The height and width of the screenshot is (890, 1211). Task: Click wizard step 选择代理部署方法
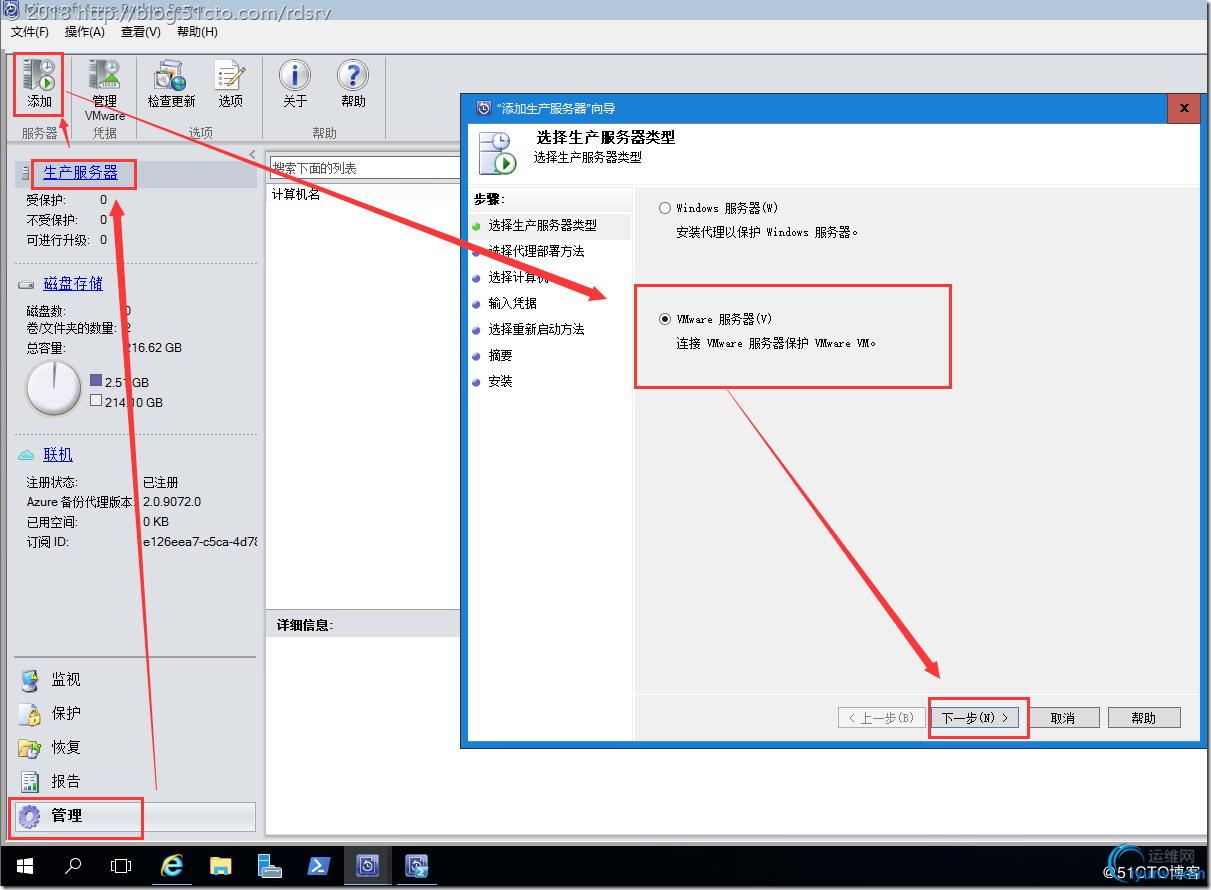[536, 251]
